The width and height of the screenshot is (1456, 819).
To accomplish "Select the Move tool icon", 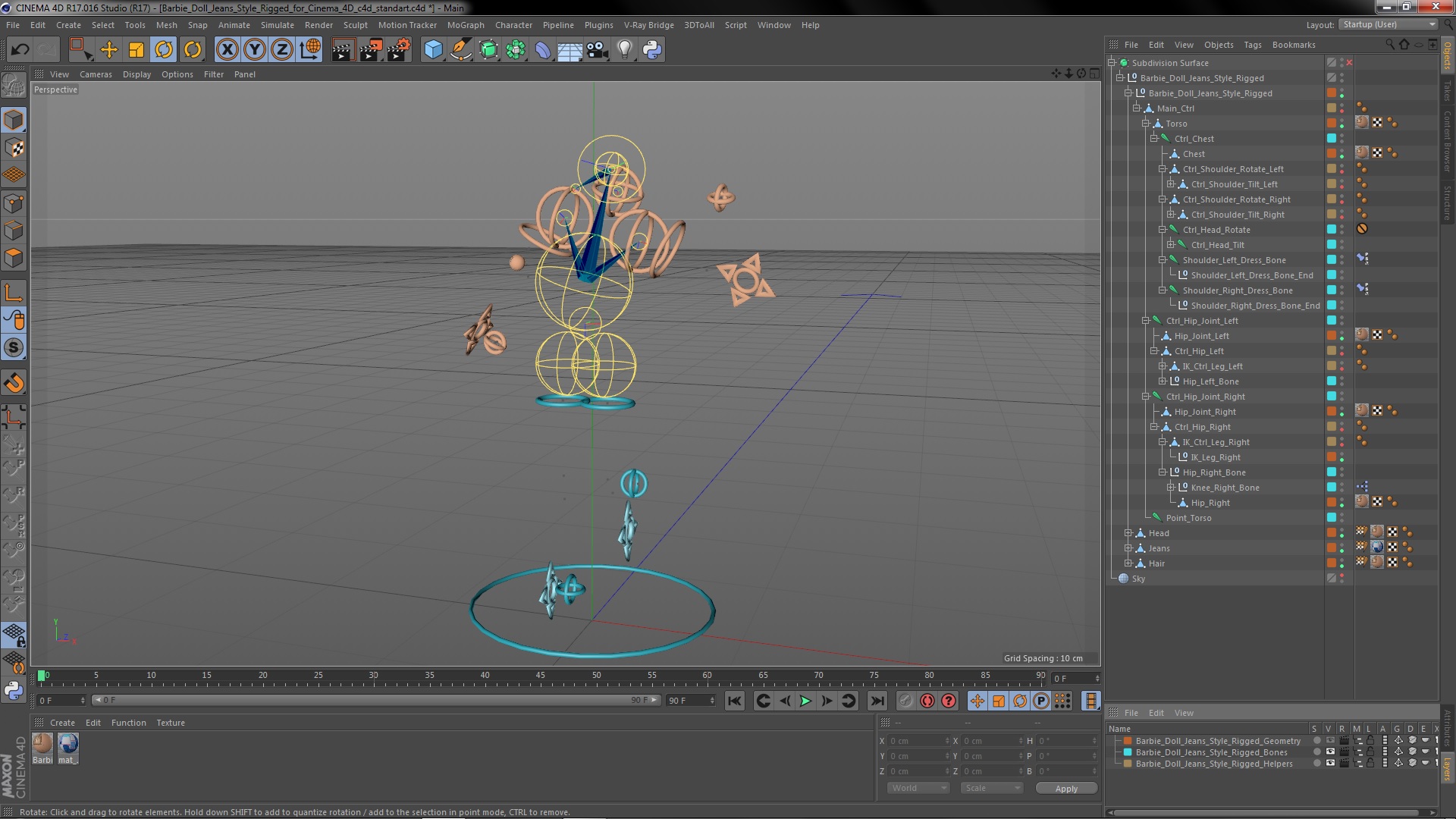I will [109, 50].
